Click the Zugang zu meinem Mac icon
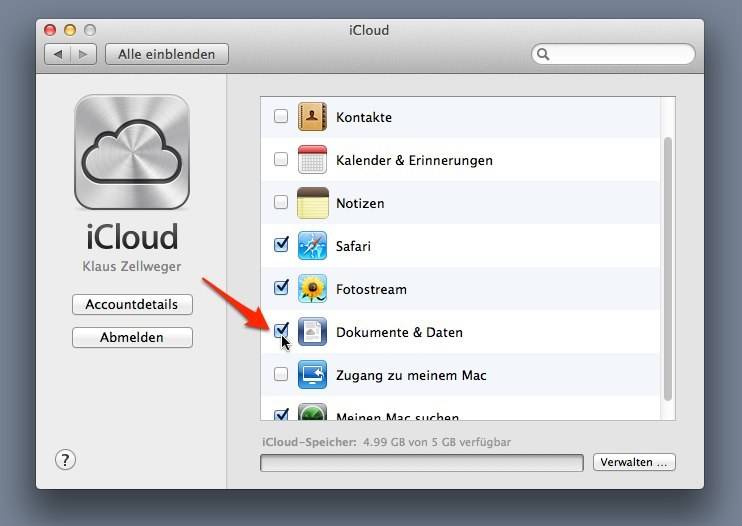This screenshot has height=526, width=742. (x=312, y=375)
